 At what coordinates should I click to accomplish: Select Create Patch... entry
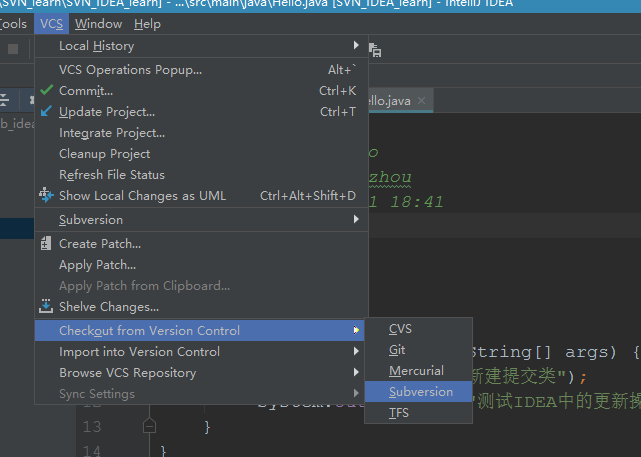202,244
